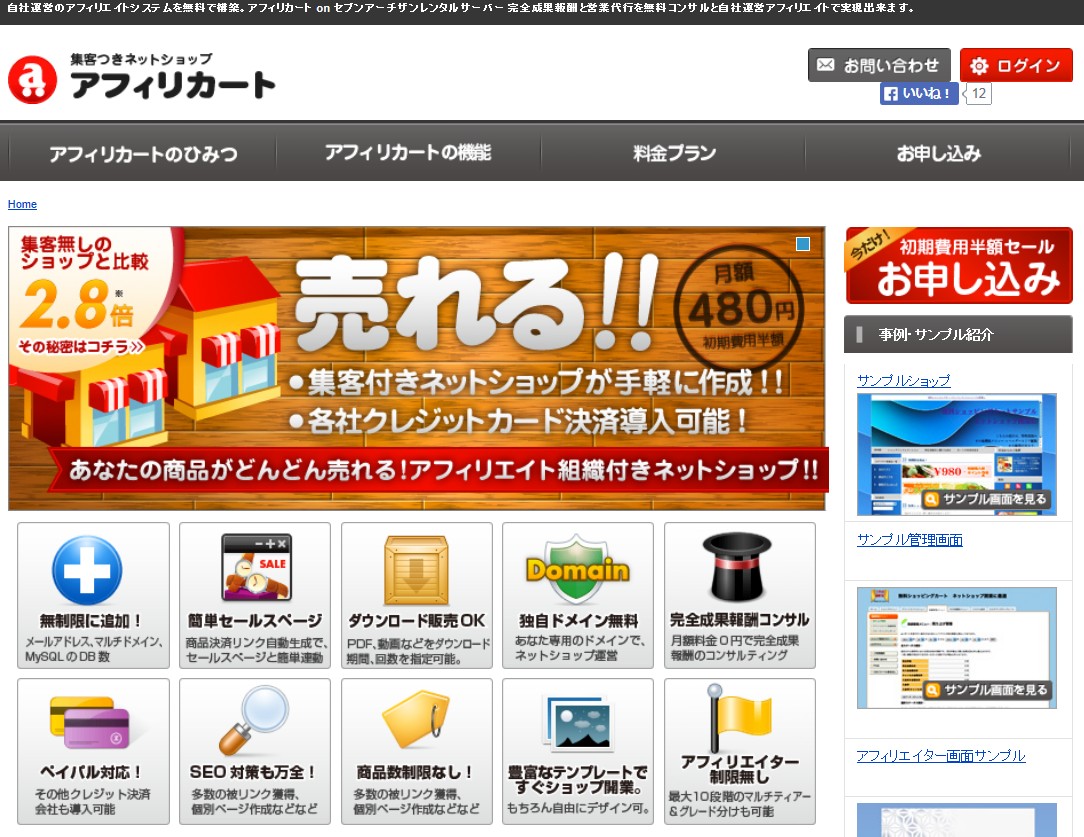Open the サンプル管理画面 link
This screenshot has height=837, width=1084.
tap(910, 540)
